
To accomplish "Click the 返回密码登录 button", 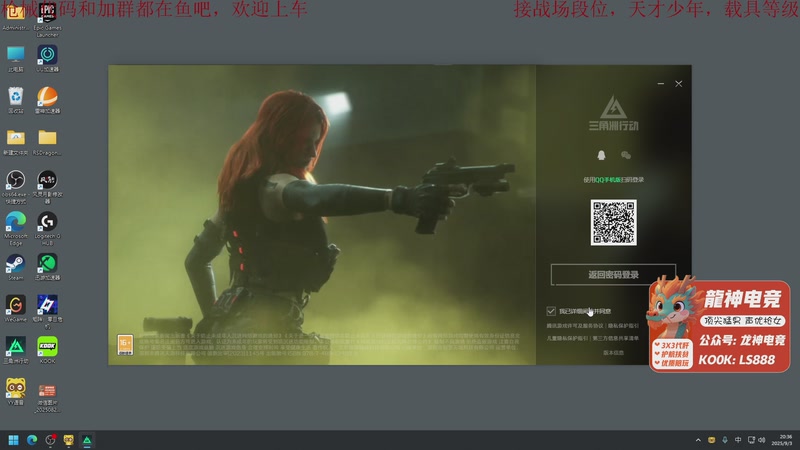I will 613,274.
